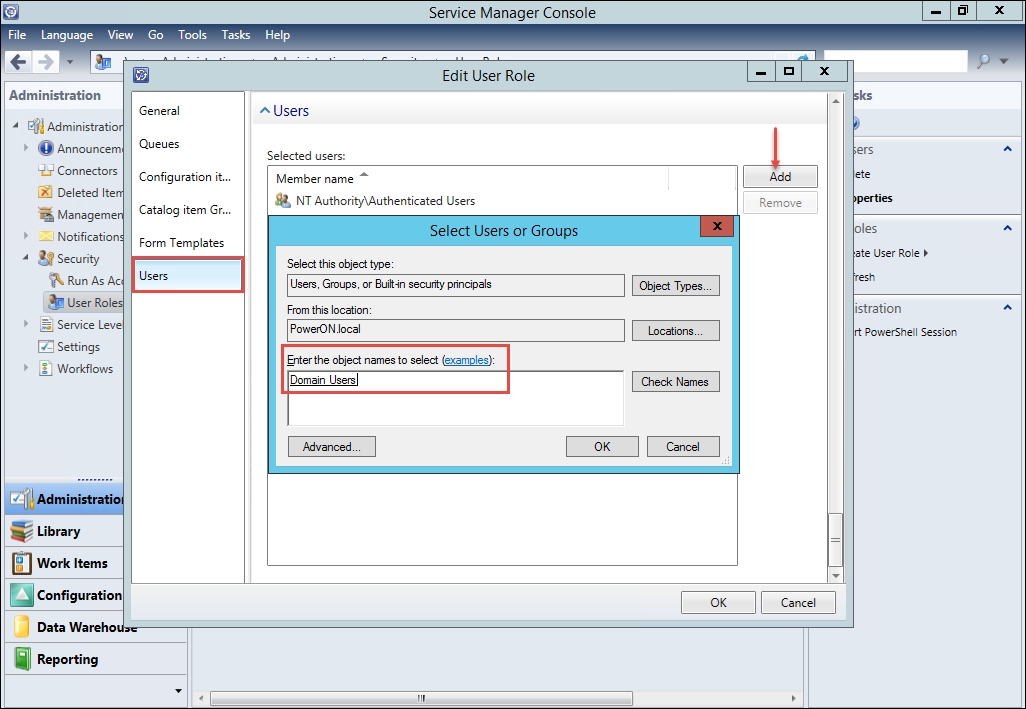Open the Go menu
This screenshot has width=1026, height=709.
(156, 35)
